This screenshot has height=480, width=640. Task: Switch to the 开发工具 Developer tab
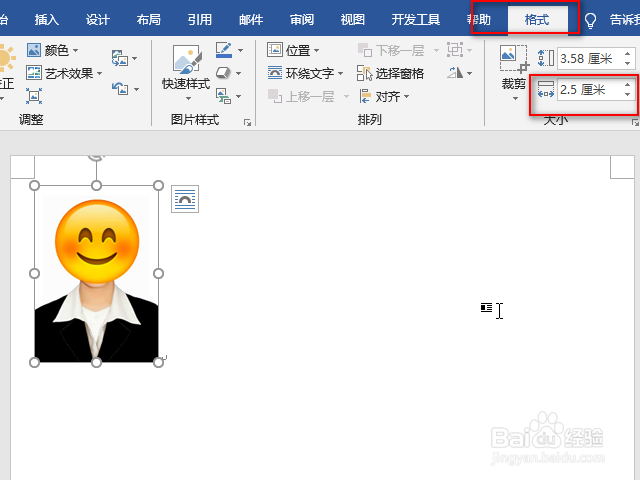click(x=416, y=19)
